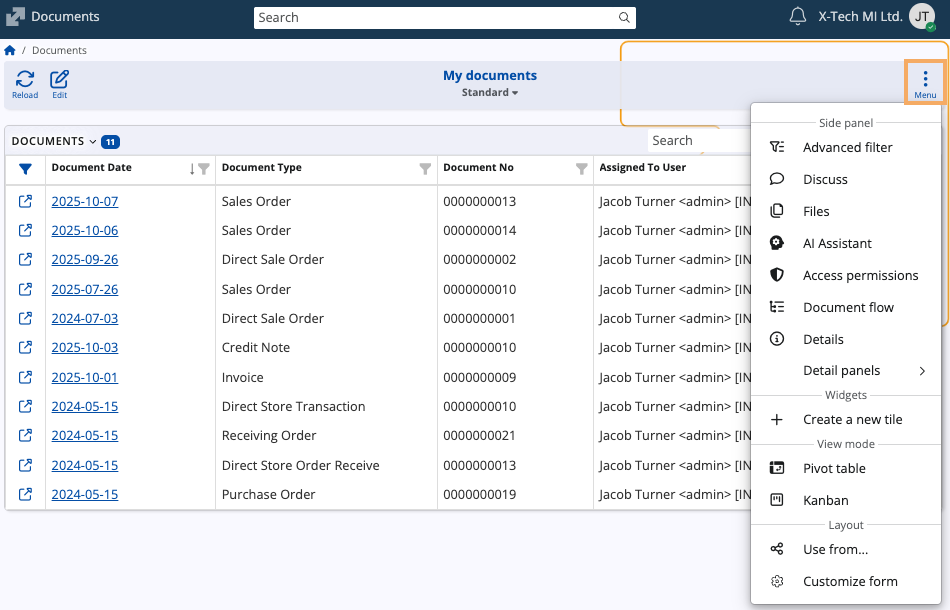Expand the Detail panels submenu
The width and height of the screenshot is (950, 610).
pyautogui.click(x=921, y=371)
